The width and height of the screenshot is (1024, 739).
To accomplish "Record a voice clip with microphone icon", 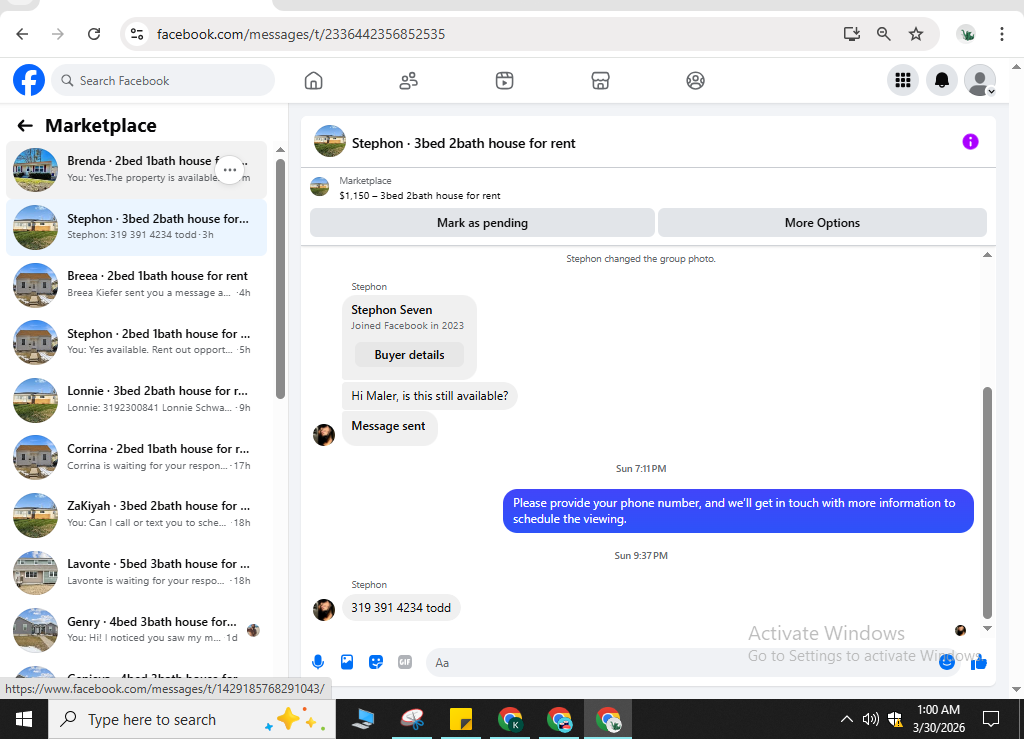I will 318,662.
